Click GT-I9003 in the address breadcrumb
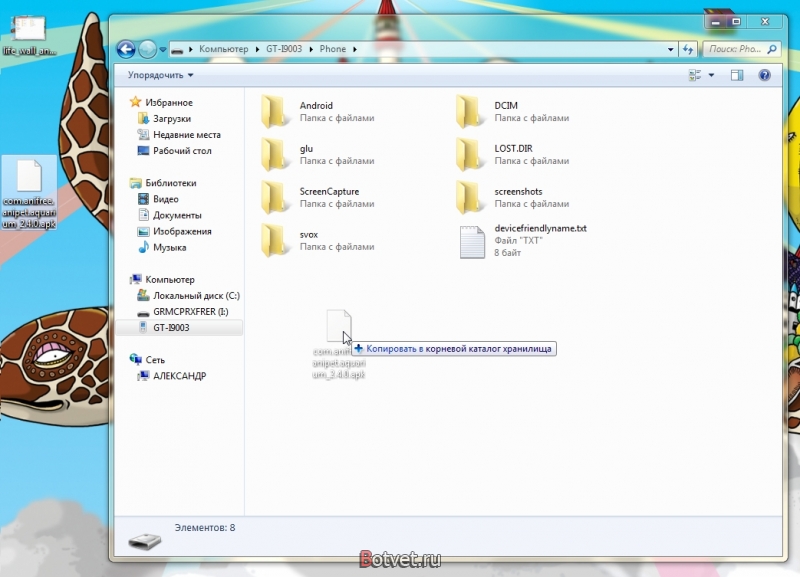 [284, 49]
